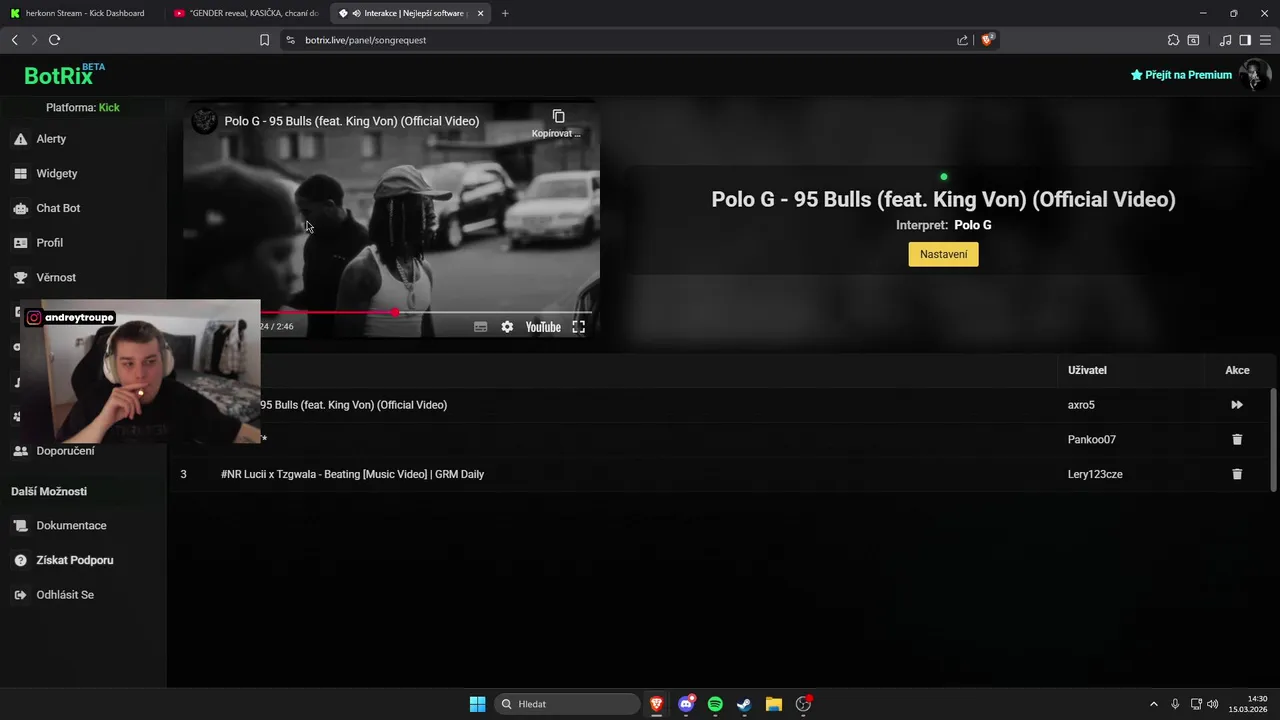
Task: Seek on the YouTube progress bar
Action: tap(426, 313)
